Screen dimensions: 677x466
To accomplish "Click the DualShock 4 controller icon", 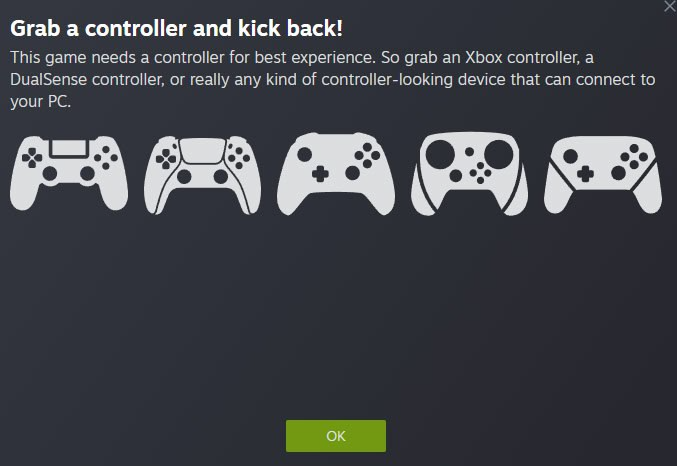I will [x=69, y=173].
